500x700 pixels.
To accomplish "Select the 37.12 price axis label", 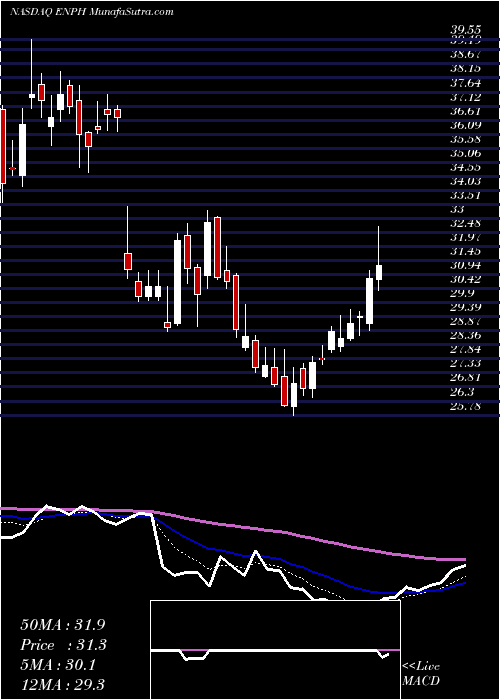I will (465, 97).
